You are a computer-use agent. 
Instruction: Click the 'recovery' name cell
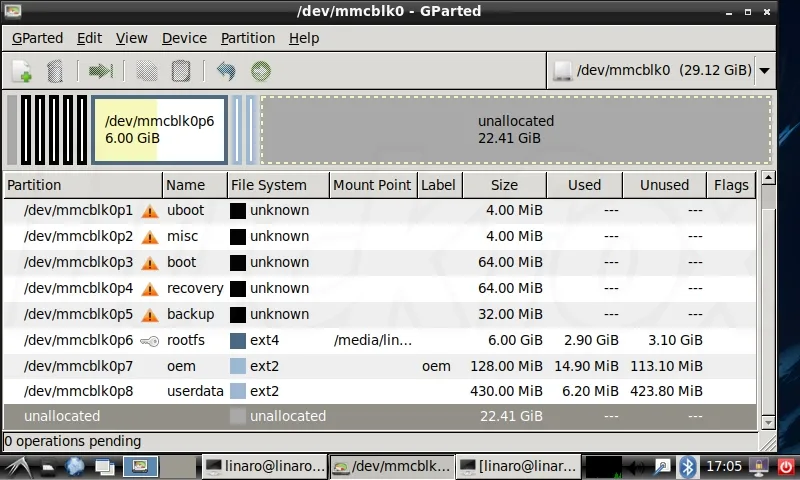[x=195, y=288]
